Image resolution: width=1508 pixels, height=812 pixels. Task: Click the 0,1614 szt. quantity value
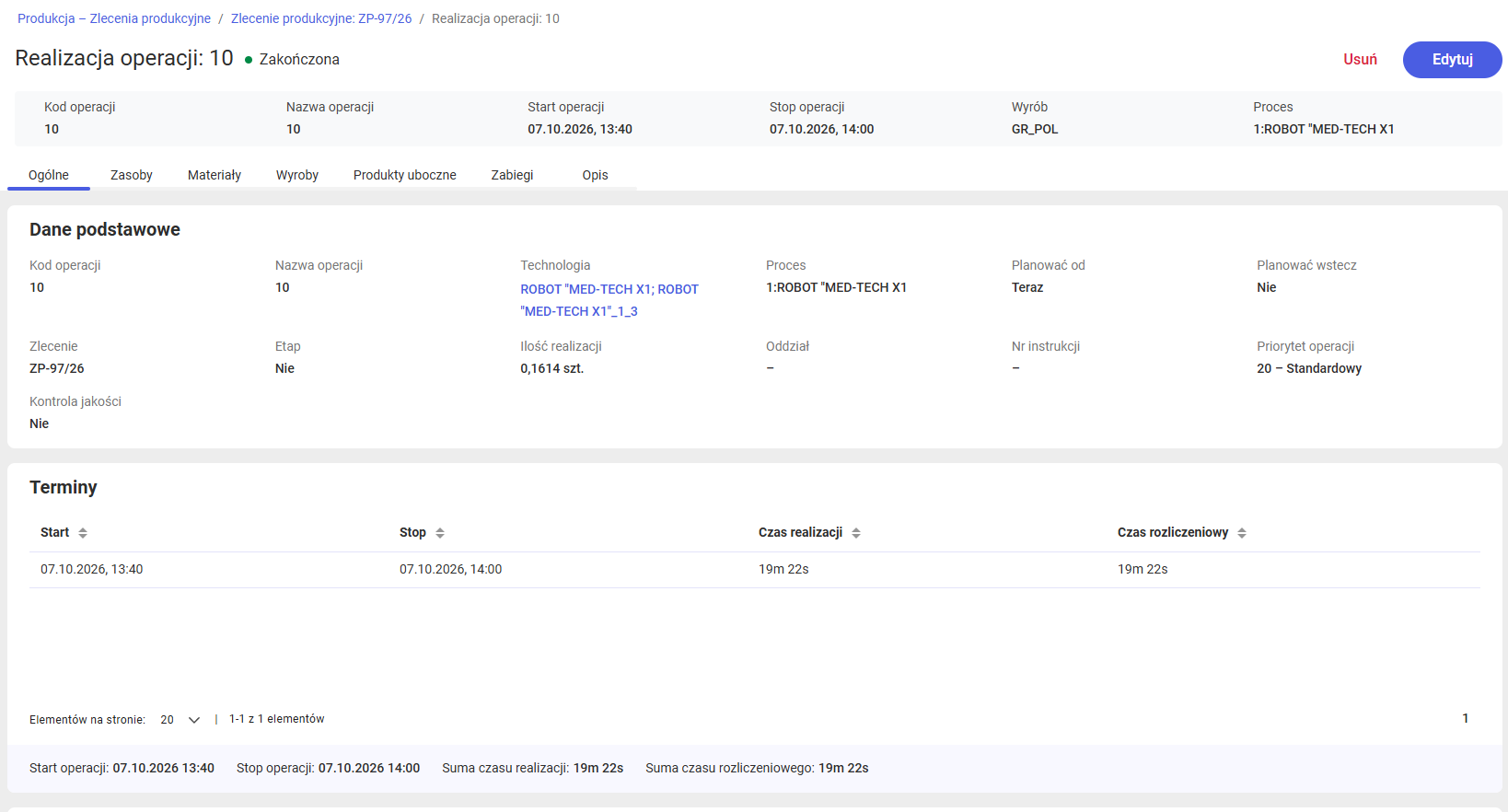[552, 368]
